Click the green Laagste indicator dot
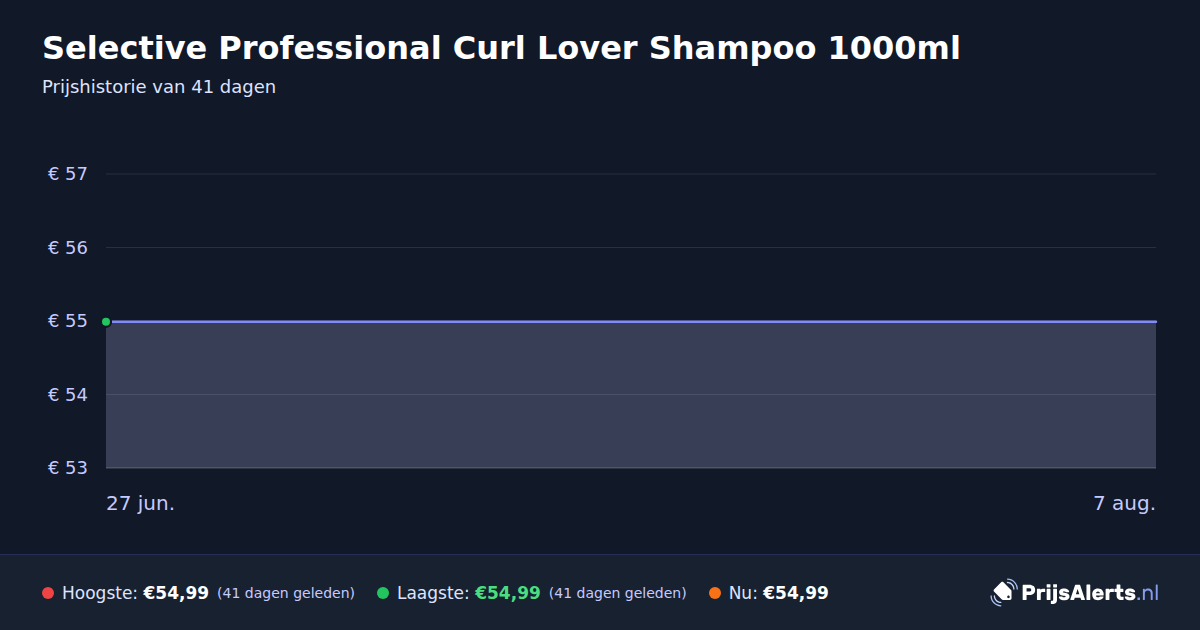 click(x=383, y=593)
